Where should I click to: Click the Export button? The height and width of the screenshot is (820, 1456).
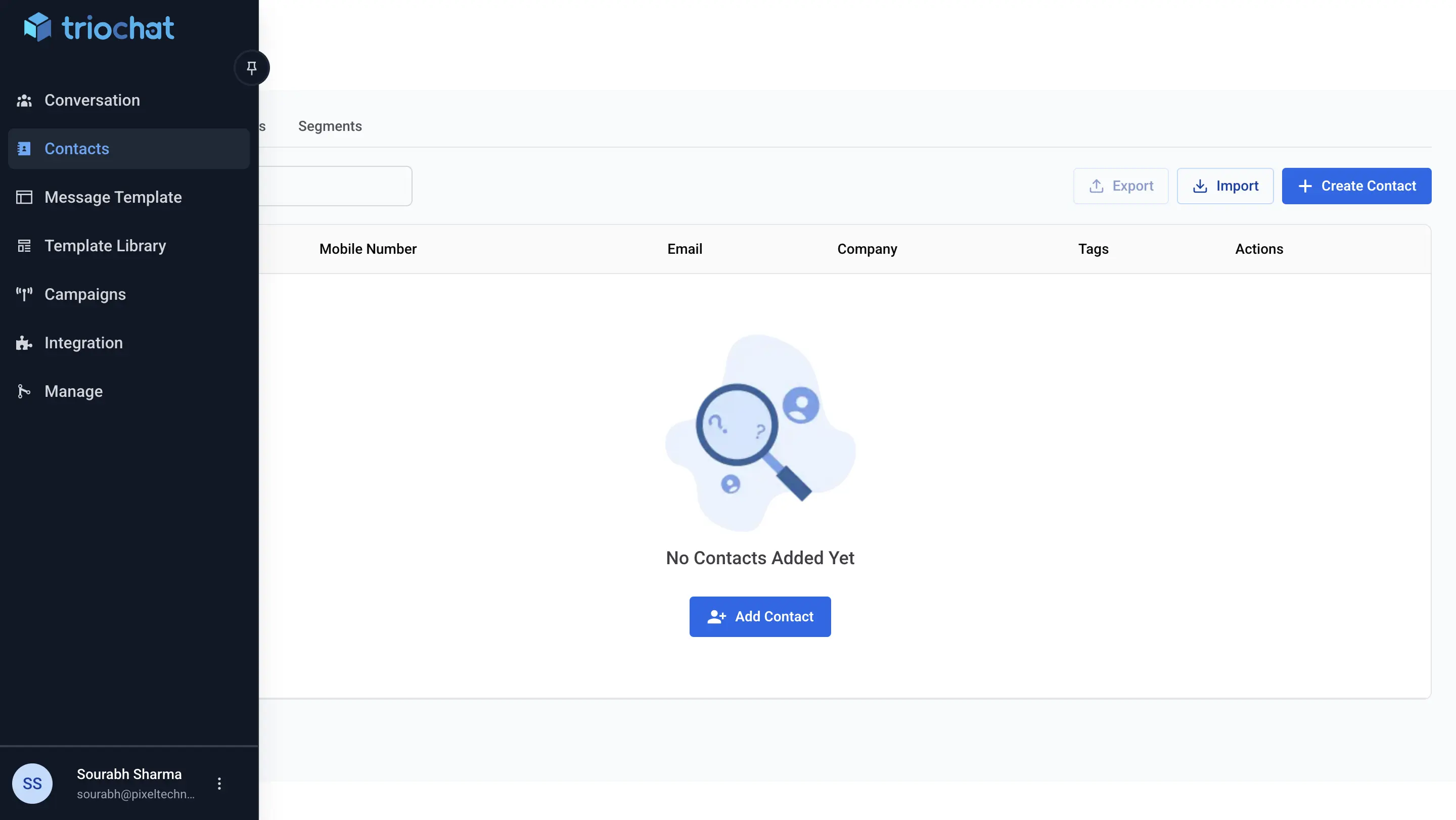pos(1120,186)
